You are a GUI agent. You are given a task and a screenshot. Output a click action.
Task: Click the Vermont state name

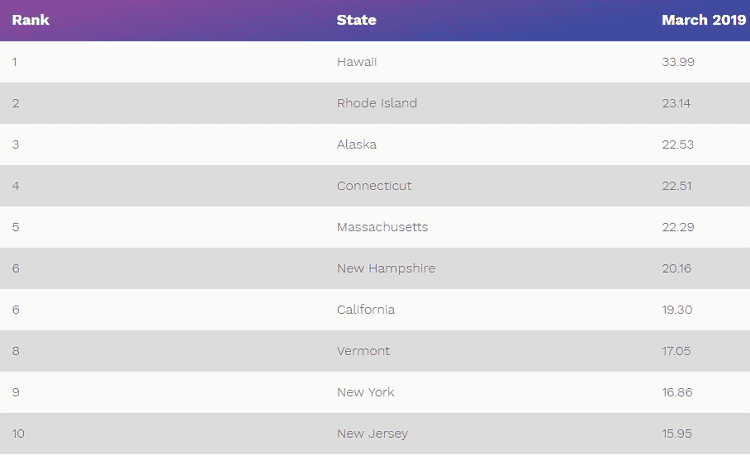point(363,351)
